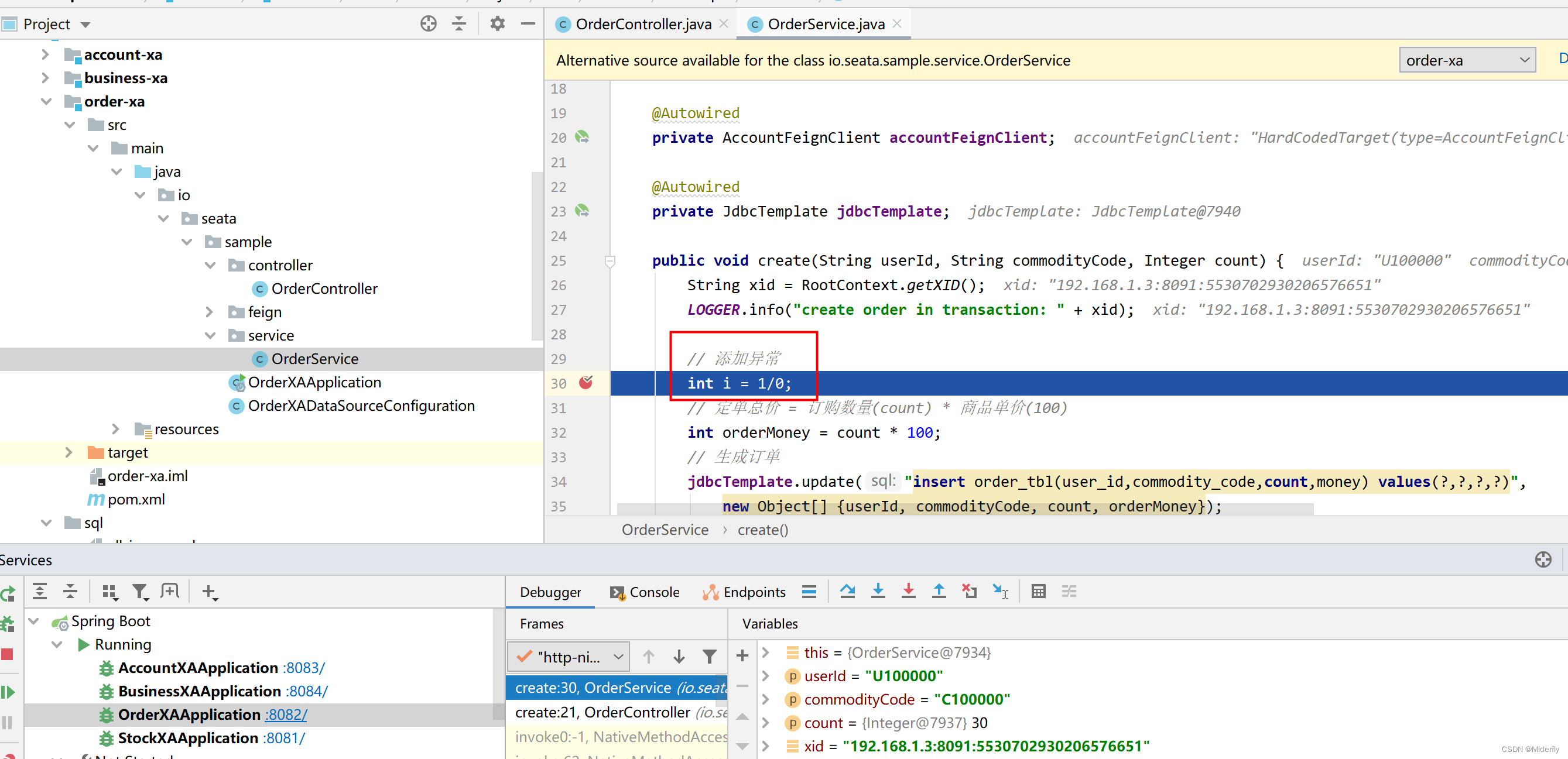
Task: Open Project panel settings gear
Action: 497,24
